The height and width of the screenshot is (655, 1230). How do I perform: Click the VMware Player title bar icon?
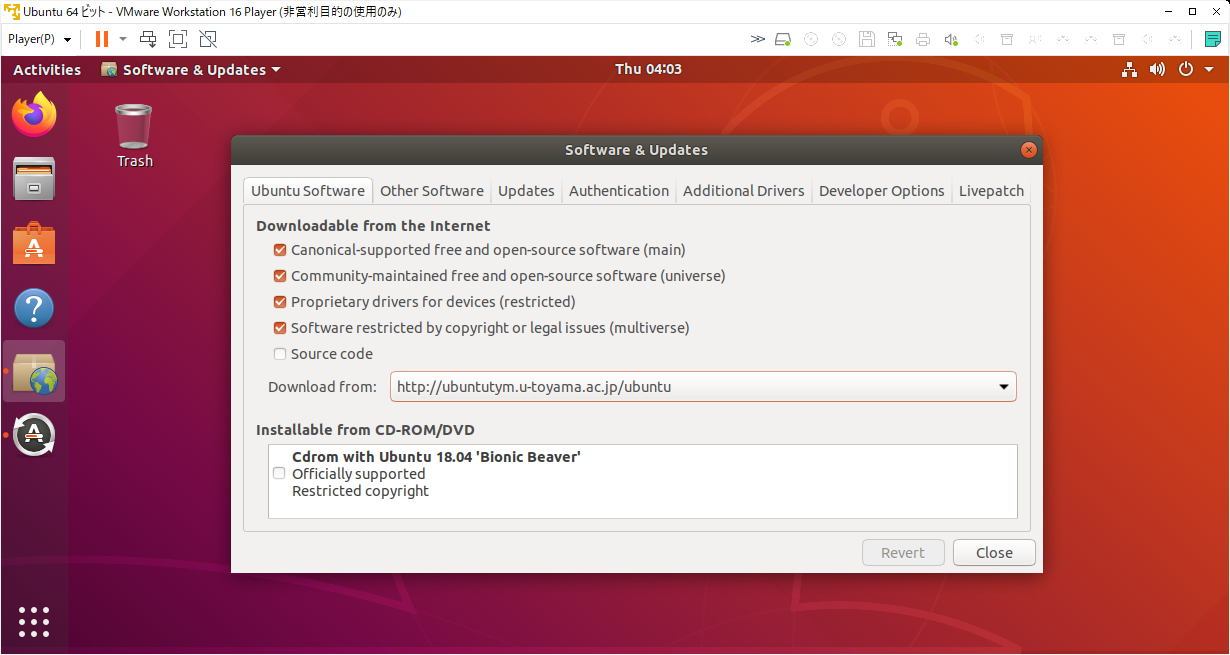point(12,11)
